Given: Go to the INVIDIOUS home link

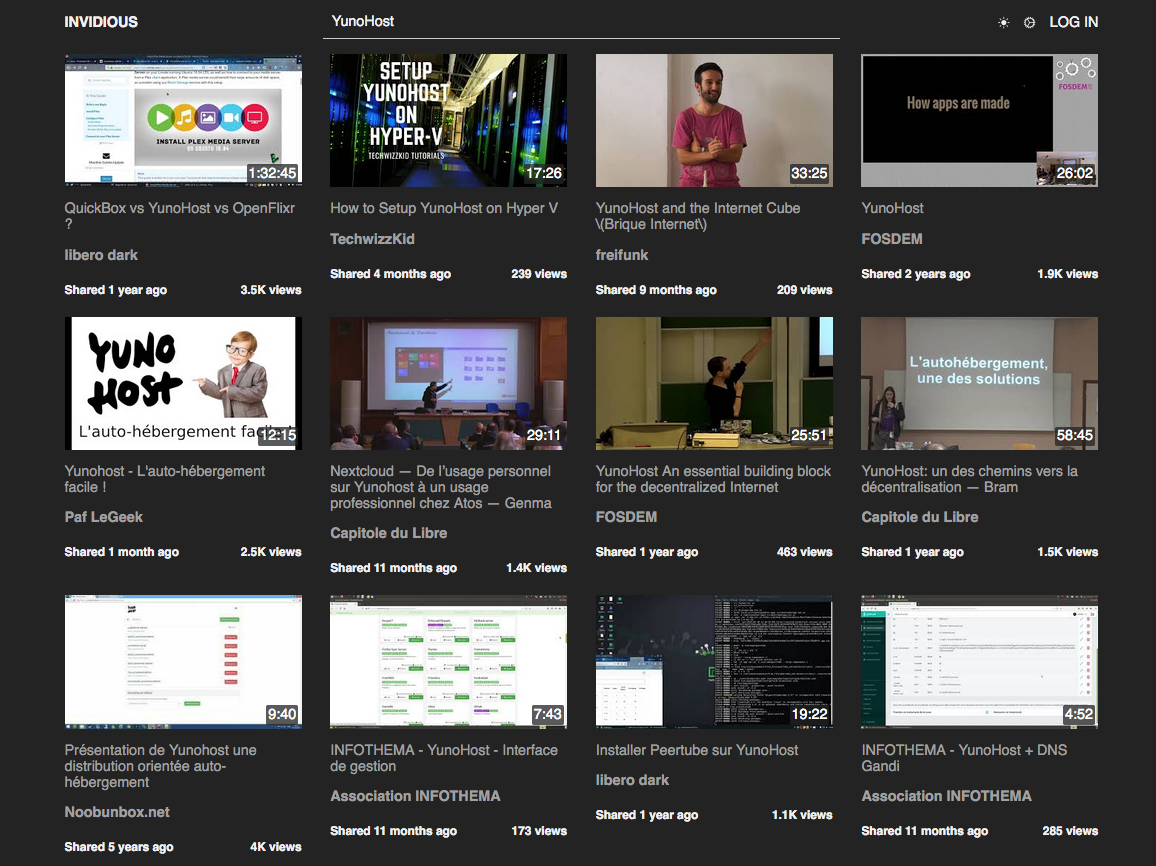Looking at the screenshot, I should (x=101, y=22).
